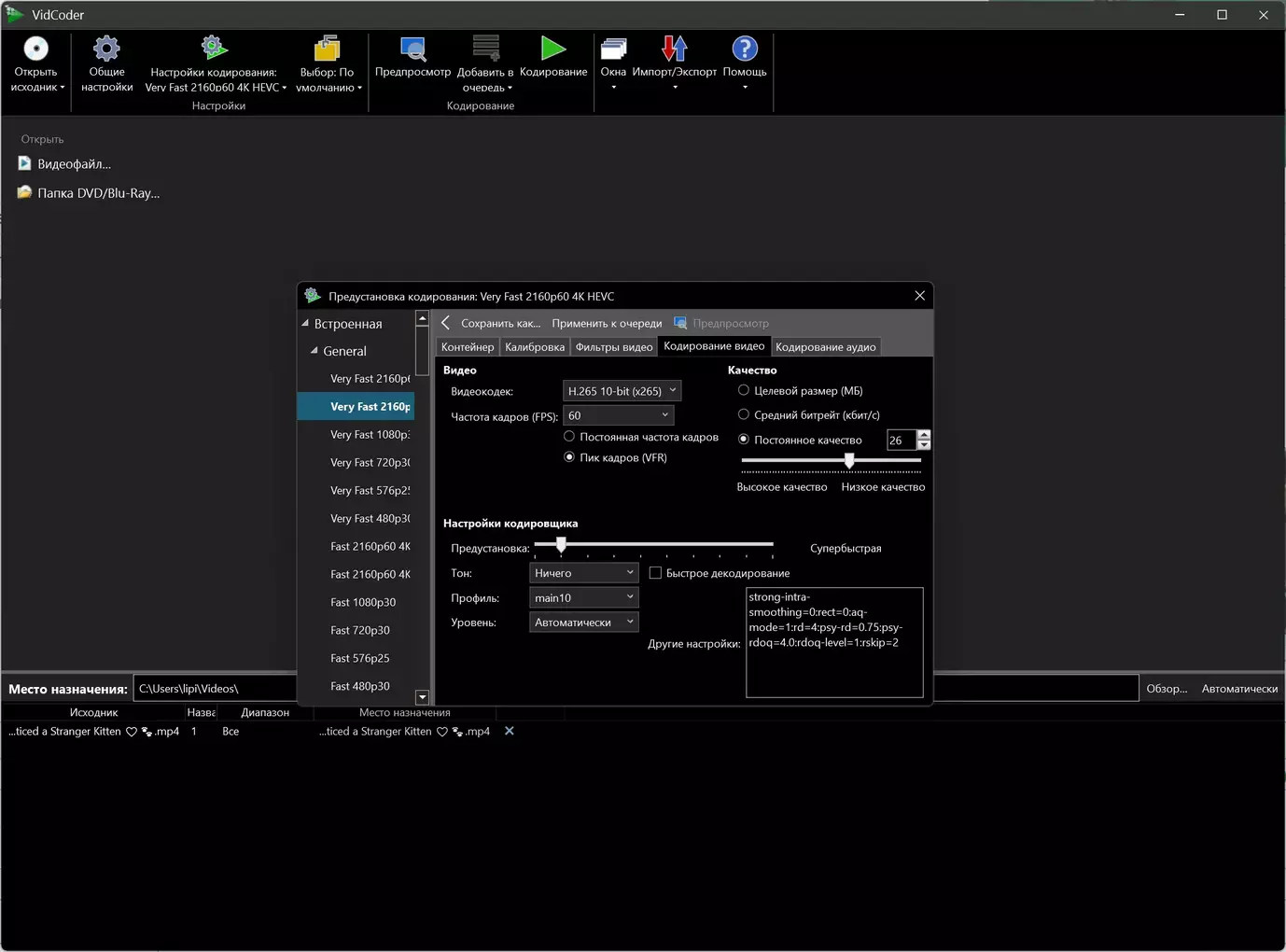Screen dimensions: 1286x952
Task: Click the quality slider handle
Action: pos(849,461)
